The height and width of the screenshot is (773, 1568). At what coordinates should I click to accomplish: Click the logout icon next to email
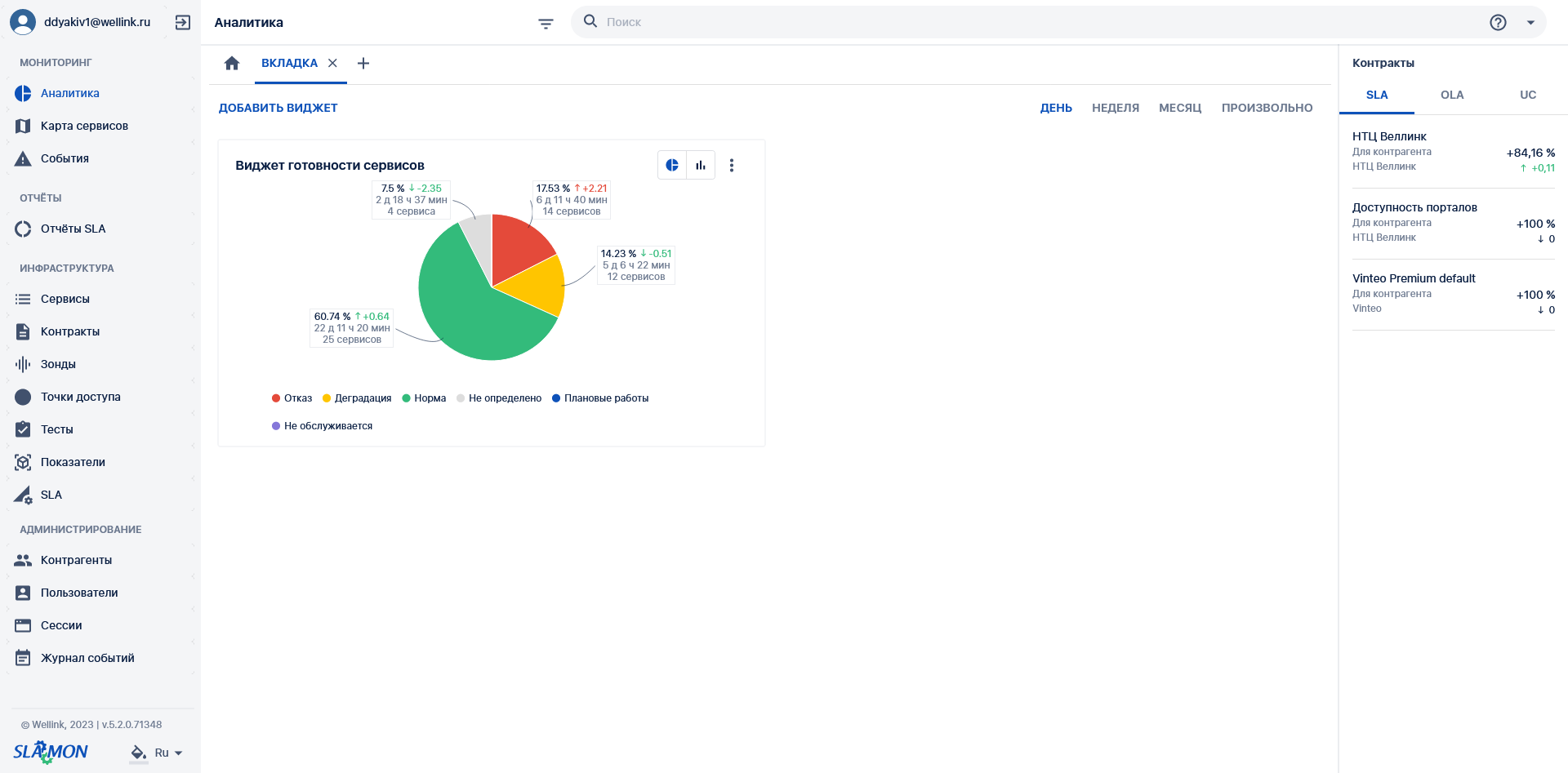(x=183, y=22)
